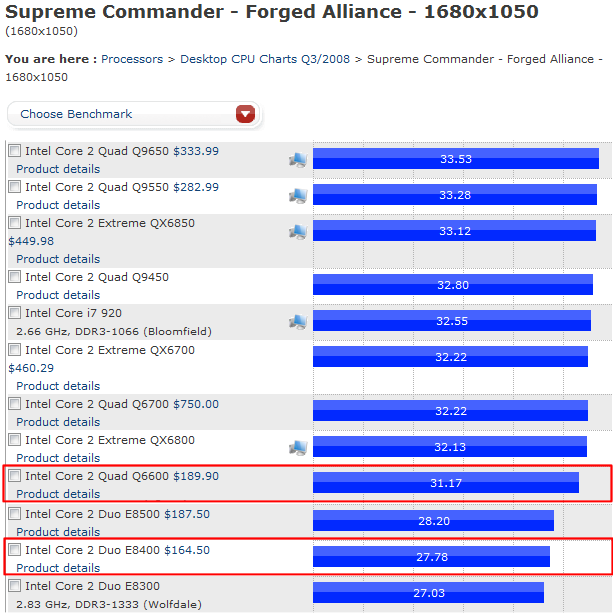Click the Intel Core 2 Quad Q6700 $750.00 link
This screenshot has height=613, width=613.
coord(122,404)
